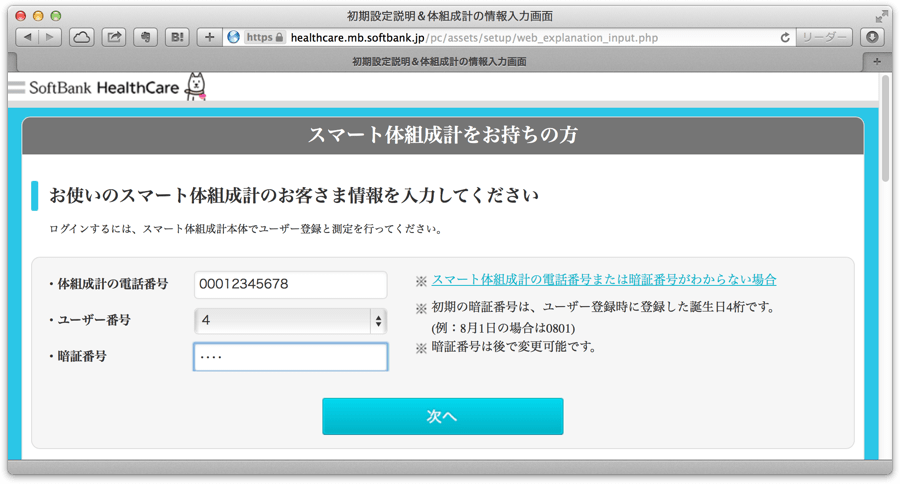Screen dimensions: 900x484
Task: Click the note 暗証番号は後で変更可能です
Action: pos(514,347)
